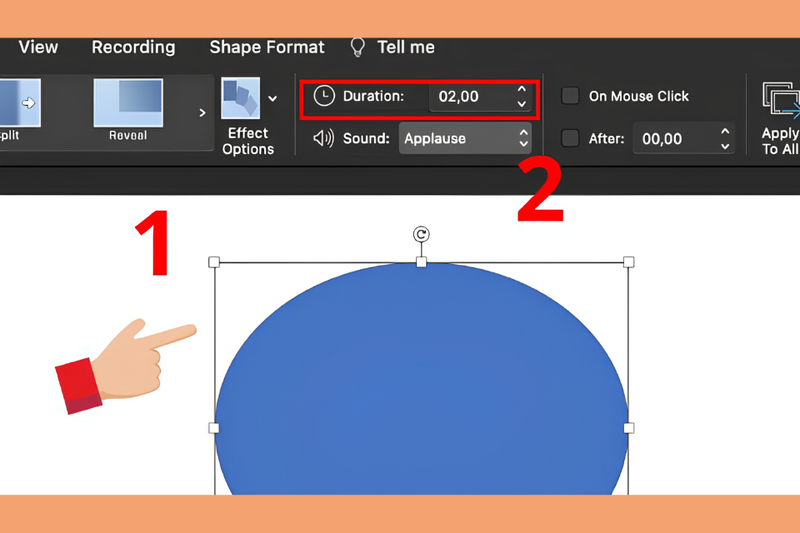Screen dimensions: 800x533
Task: Click the Tell me search box
Action: [406, 47]
